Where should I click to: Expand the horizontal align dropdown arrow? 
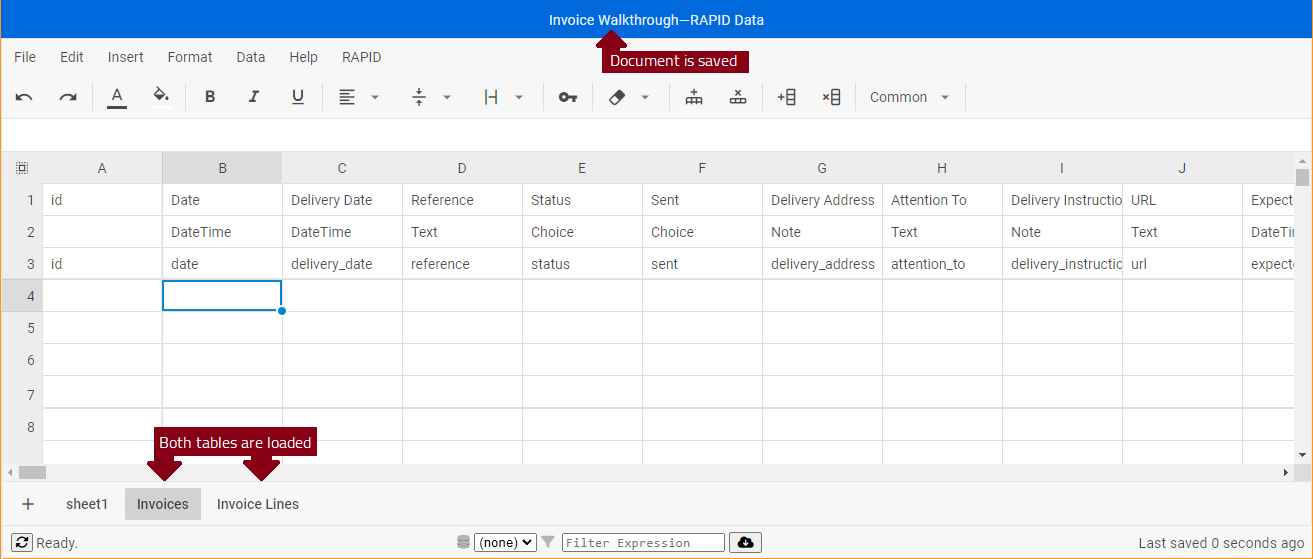point(375,97)
